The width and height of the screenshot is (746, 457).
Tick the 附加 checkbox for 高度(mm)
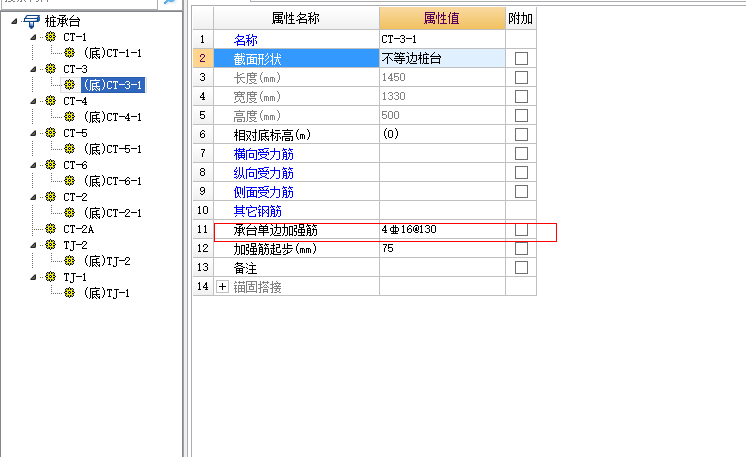pyautogui.click(x=521, y=116)
